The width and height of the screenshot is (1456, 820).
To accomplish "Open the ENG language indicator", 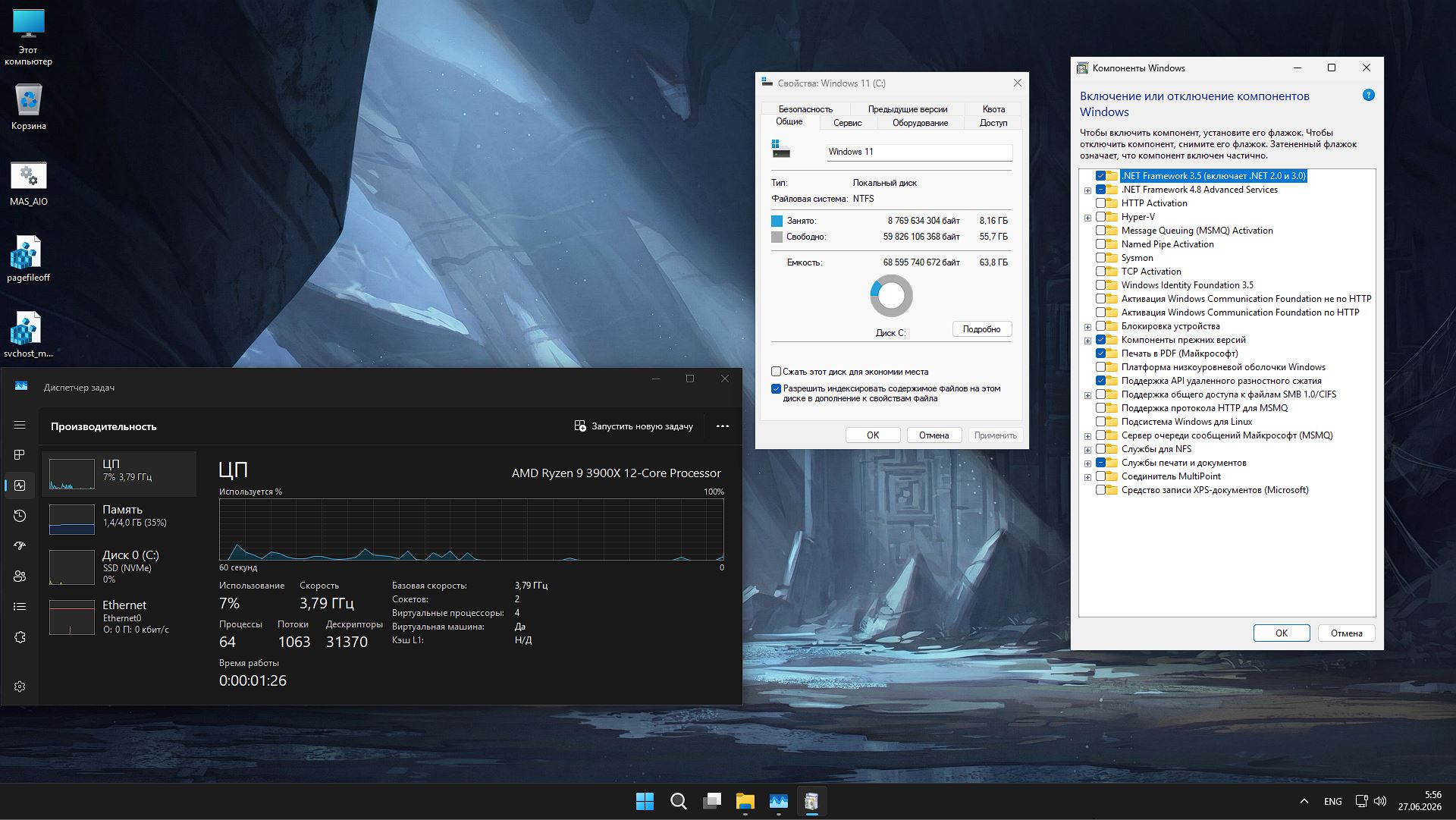I will coord(1332,801).
